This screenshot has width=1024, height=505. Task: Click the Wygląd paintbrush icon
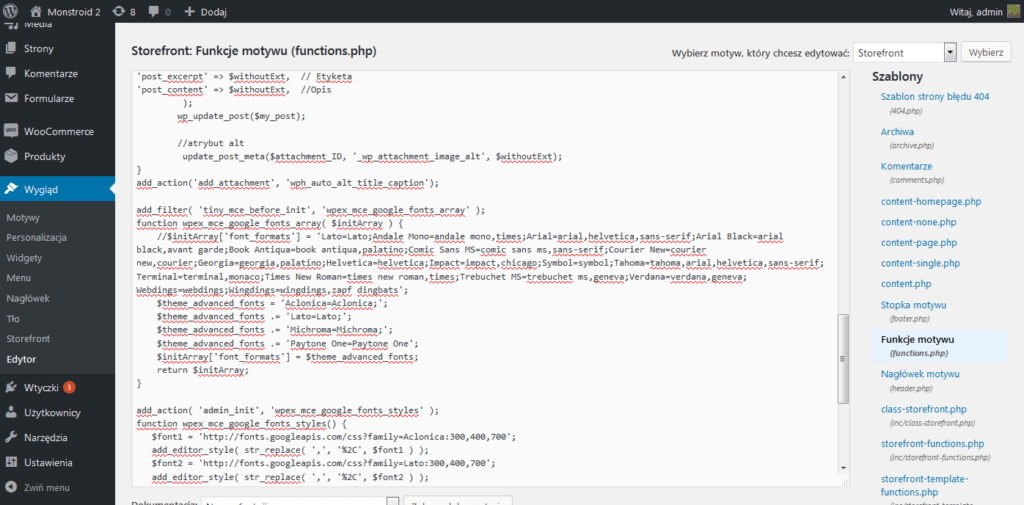coord(10,189)
